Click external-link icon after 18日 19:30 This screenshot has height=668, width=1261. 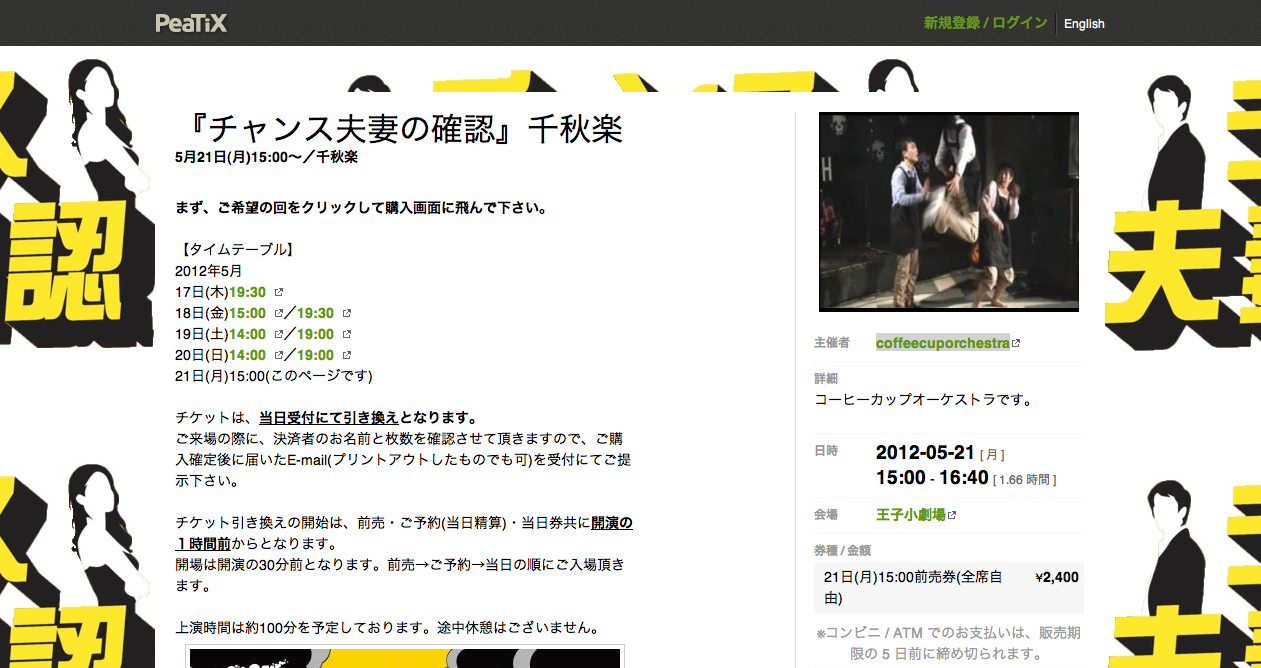(347, 313)
